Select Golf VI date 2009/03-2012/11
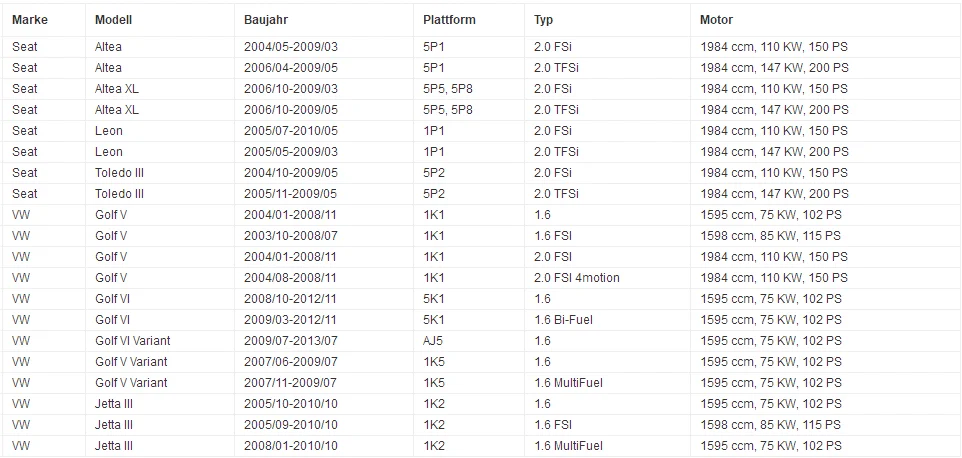Screen dimensions: 962x458 click(291, 319)
